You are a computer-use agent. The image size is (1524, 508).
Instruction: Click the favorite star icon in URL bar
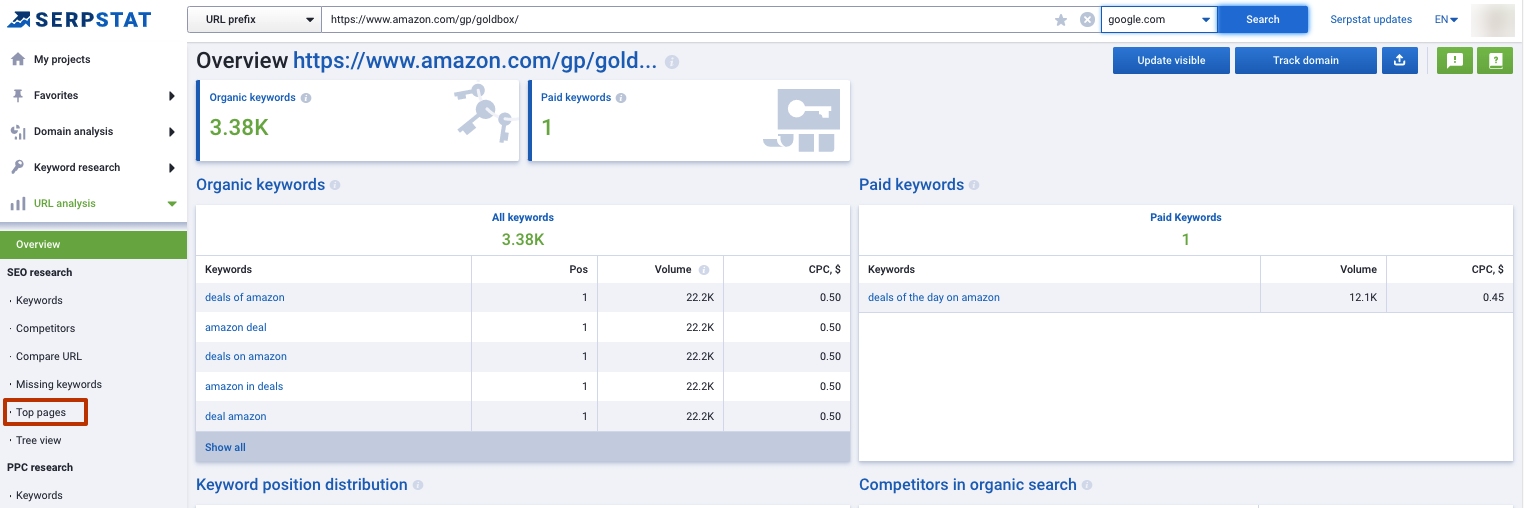(1061, 20)
